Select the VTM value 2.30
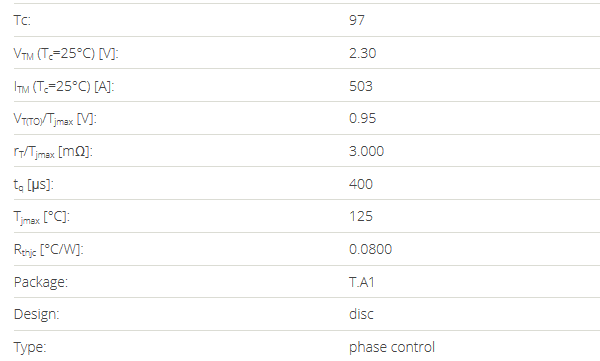 [x=362, y=53]
